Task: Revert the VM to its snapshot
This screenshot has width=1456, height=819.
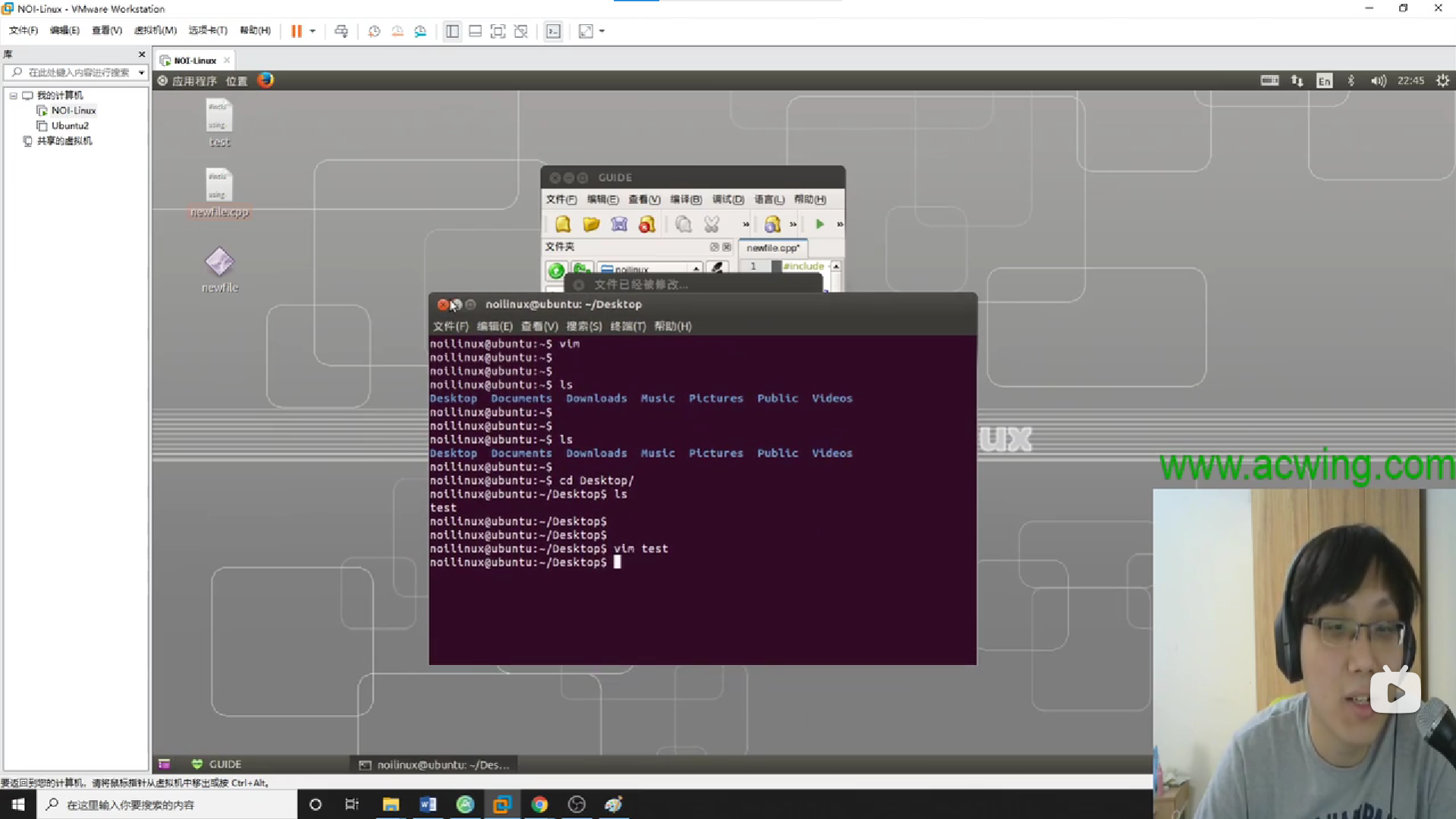Action: [x=397, y=31]
